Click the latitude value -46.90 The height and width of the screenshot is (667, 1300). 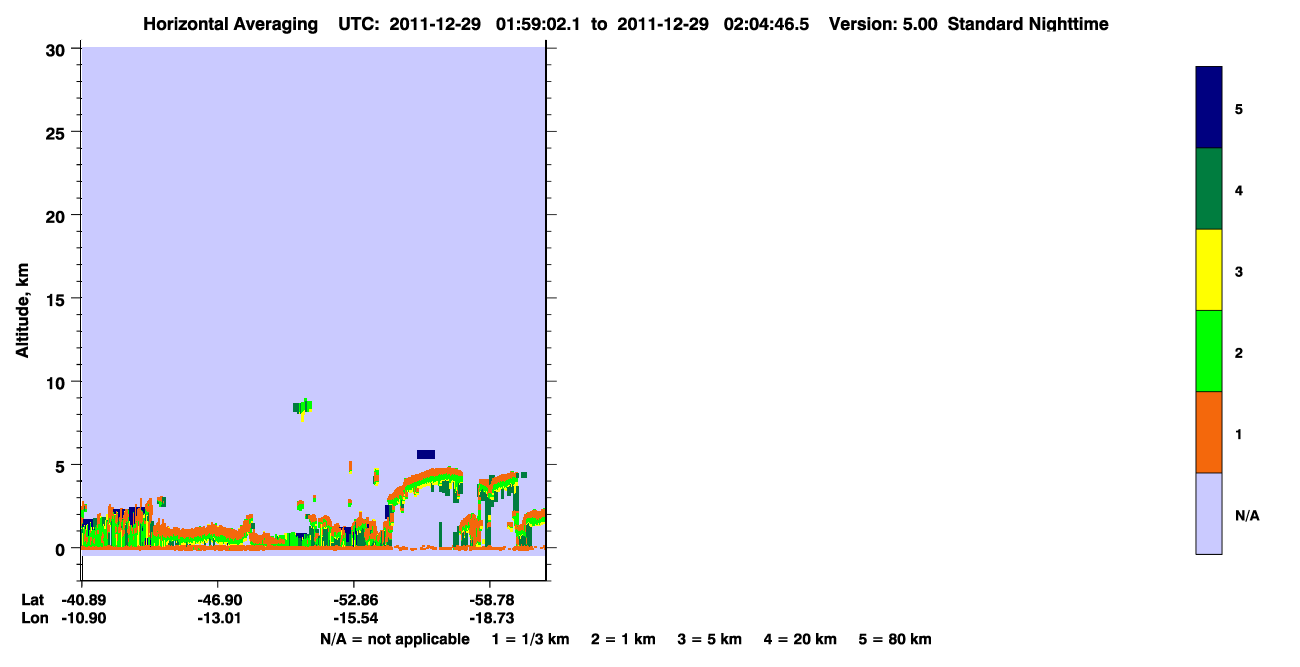[218, 600]
